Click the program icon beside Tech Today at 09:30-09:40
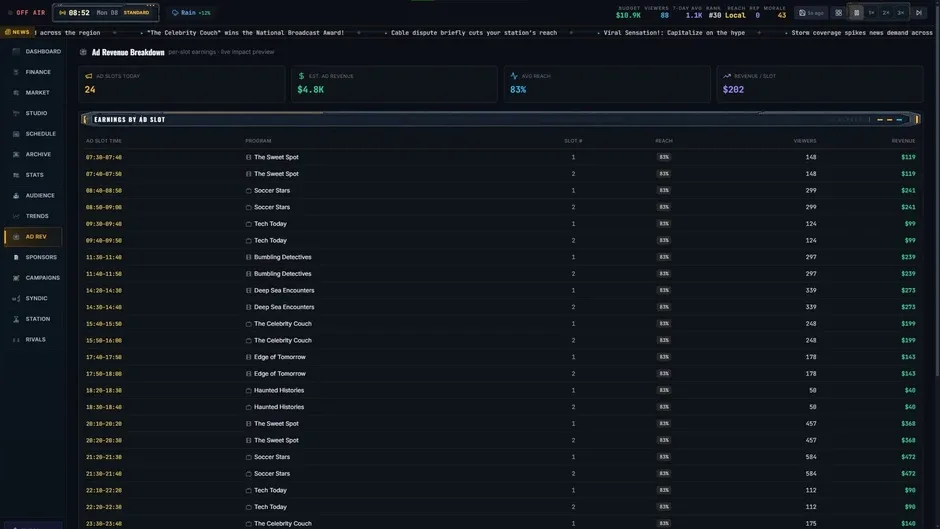 [249, 224]
